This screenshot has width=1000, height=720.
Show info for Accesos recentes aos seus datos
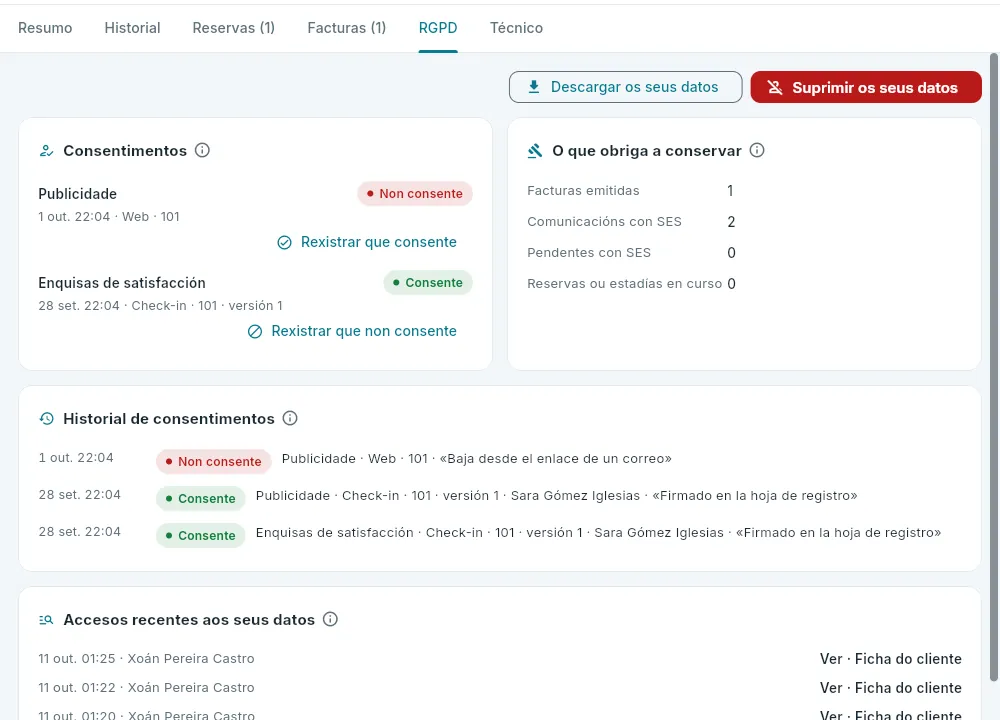(x=330, y=619)
